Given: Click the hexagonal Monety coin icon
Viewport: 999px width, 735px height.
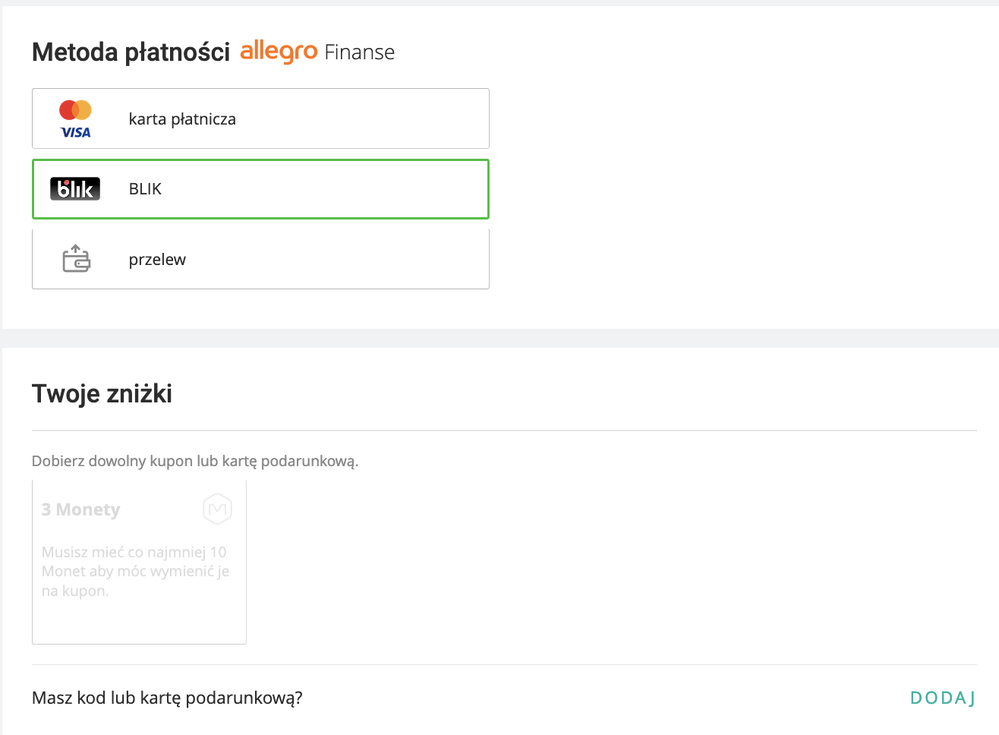Looking at the screenshot, I should pos(217,509).
